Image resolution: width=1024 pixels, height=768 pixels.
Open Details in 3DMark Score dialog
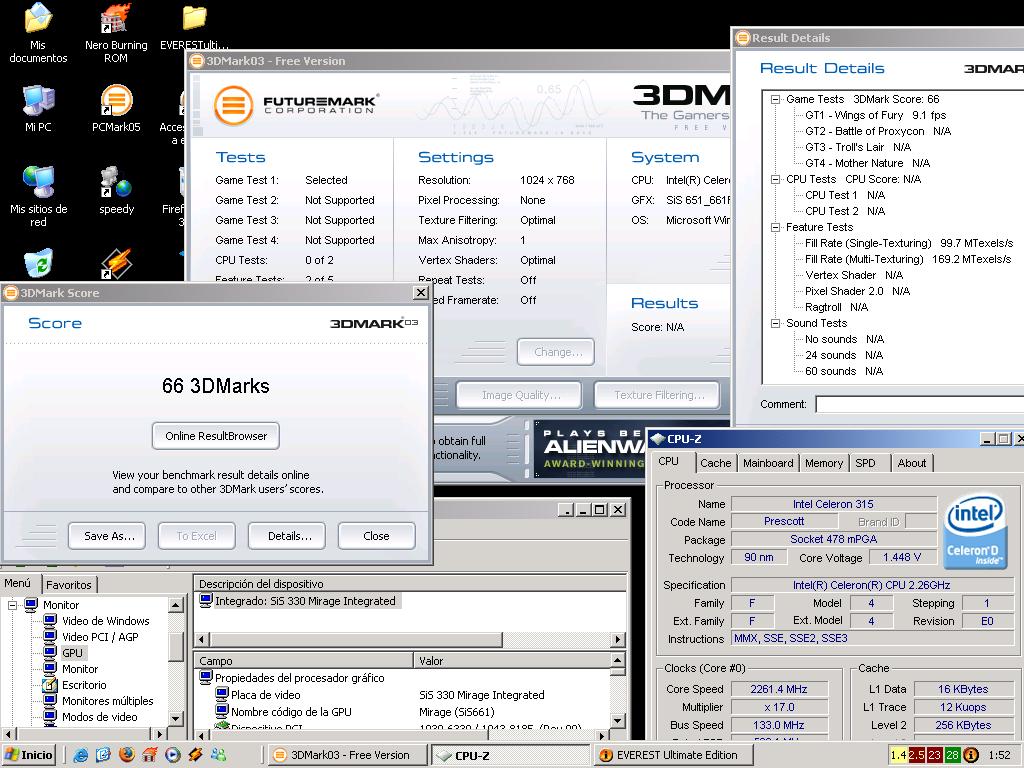(x=287, y=536)
